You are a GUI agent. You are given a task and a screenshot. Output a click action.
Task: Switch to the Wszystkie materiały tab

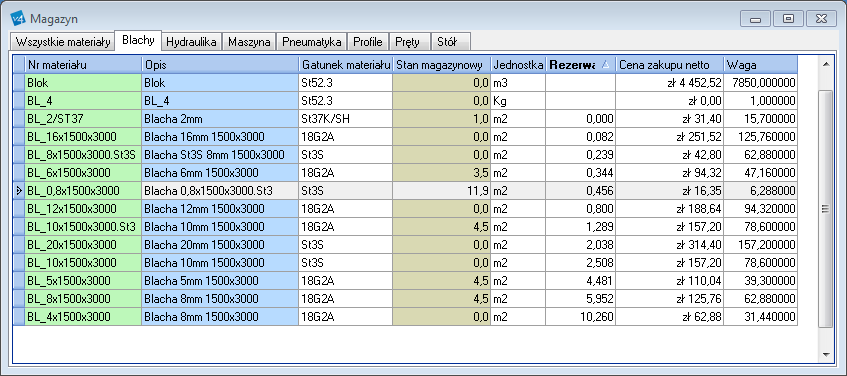coord(63,42)
